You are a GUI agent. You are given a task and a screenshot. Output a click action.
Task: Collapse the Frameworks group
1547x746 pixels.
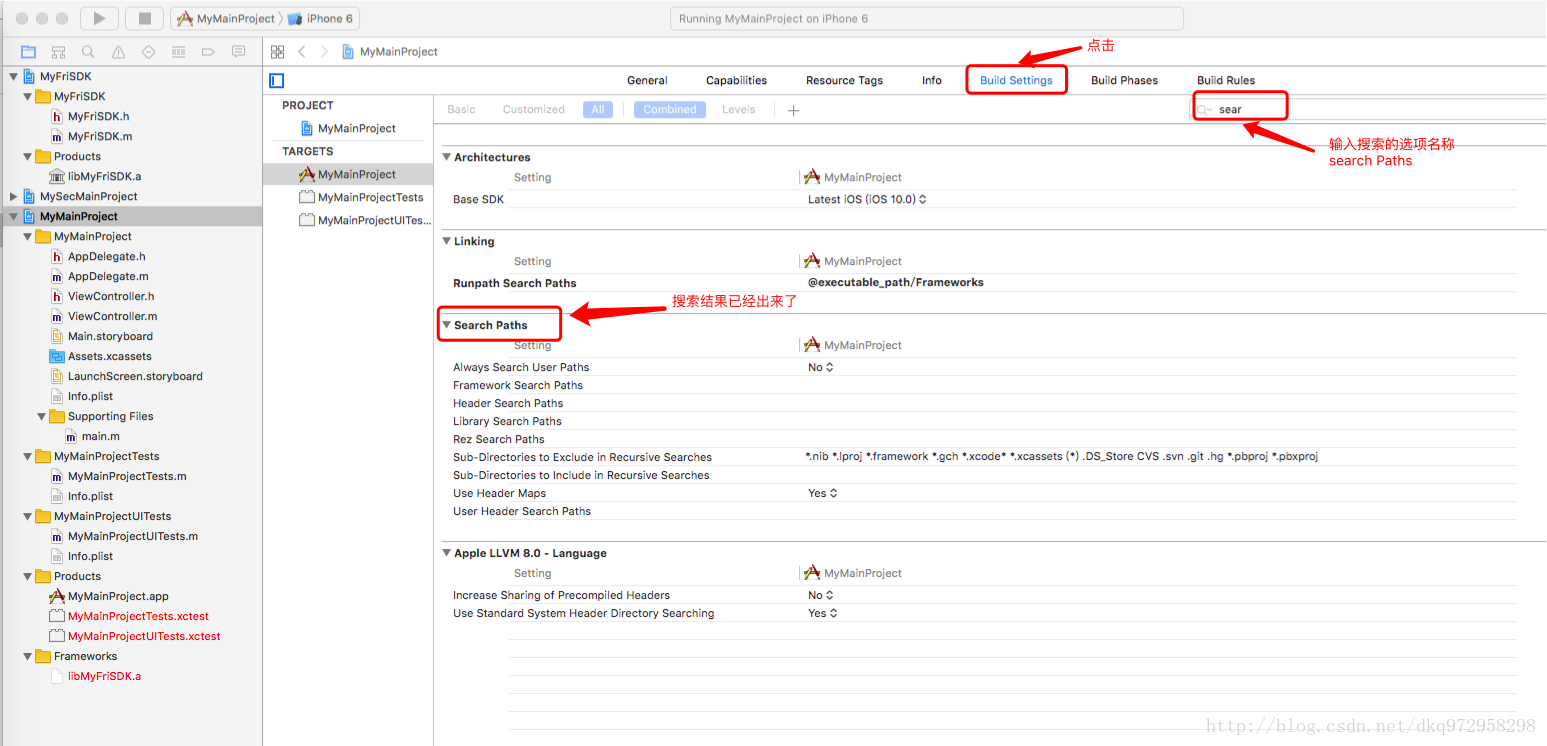click(x=27, y=656)
